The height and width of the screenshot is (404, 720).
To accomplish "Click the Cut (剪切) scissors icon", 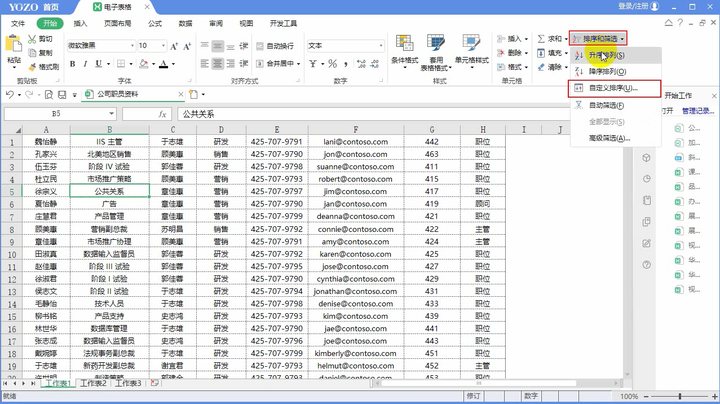I will [32, 39].
